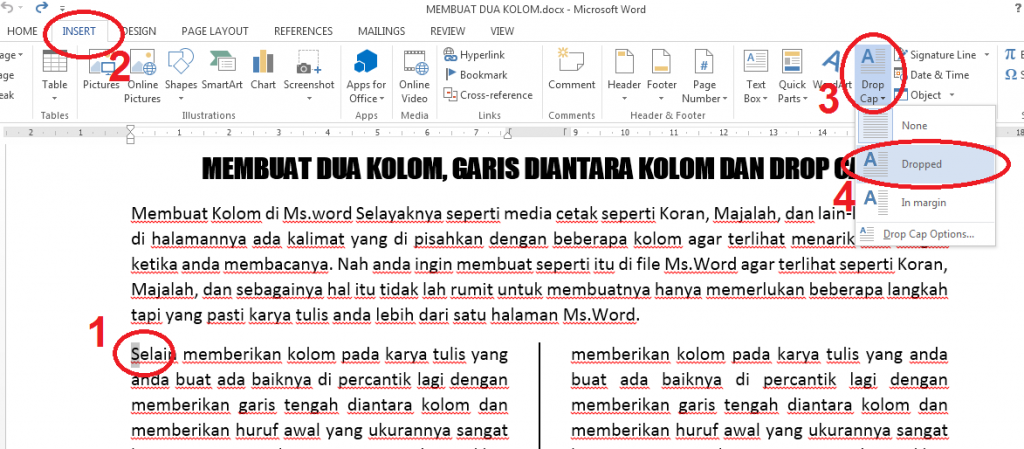Open Drop Cap Options dialog

pos(925,234)
